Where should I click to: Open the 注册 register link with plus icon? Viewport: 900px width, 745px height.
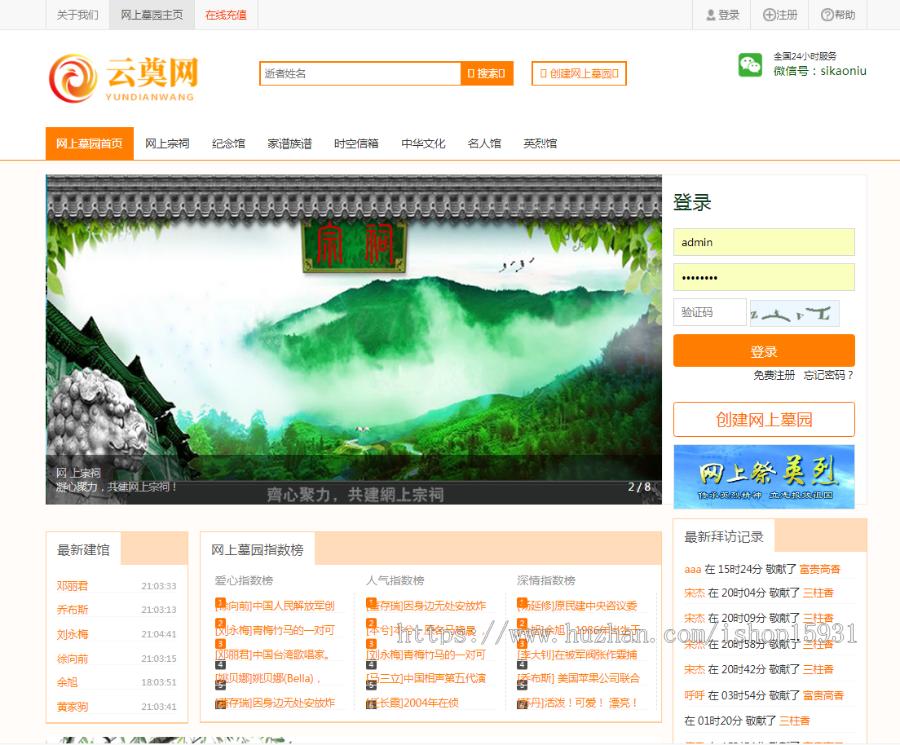tap(780, 15)
